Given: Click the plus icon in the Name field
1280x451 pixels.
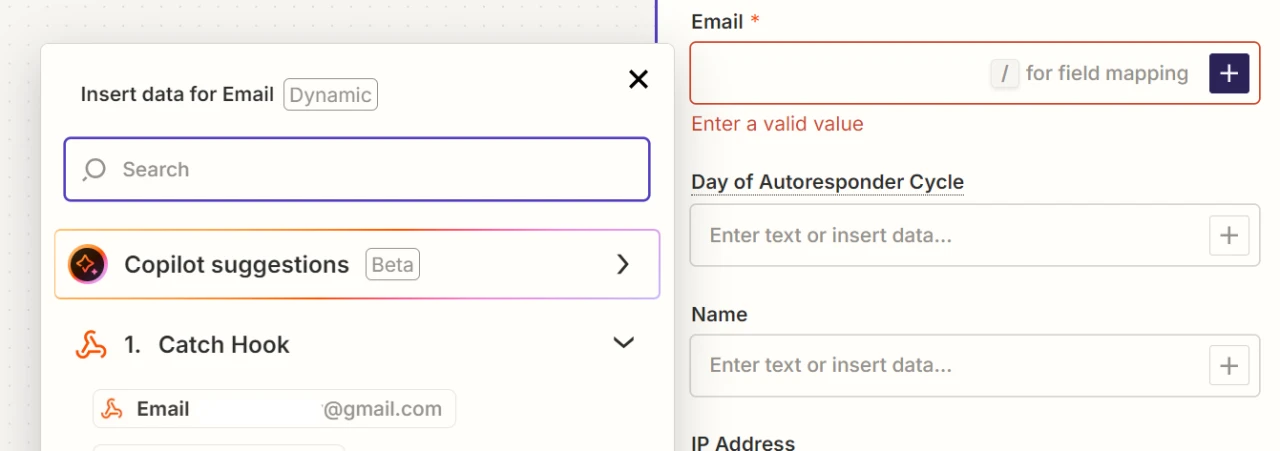Looking at the screenshot, I should 1229,366.
